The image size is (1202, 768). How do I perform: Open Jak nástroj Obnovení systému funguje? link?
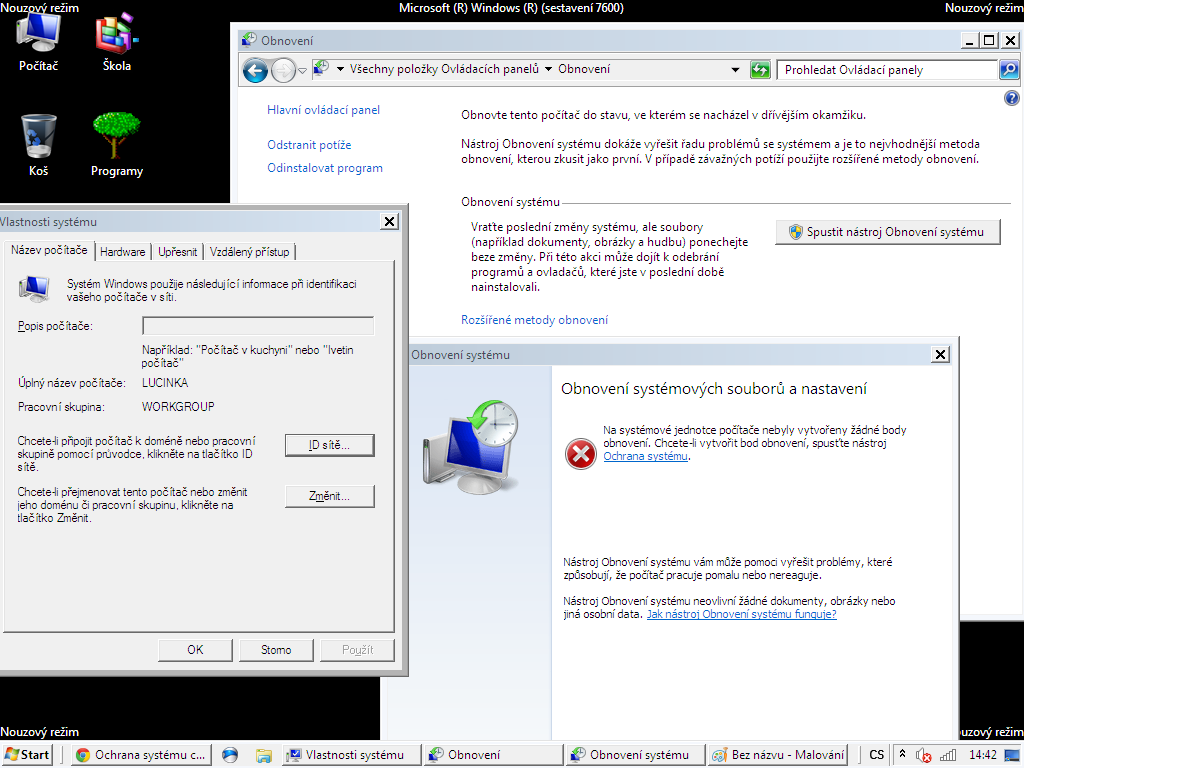(741, 614)
